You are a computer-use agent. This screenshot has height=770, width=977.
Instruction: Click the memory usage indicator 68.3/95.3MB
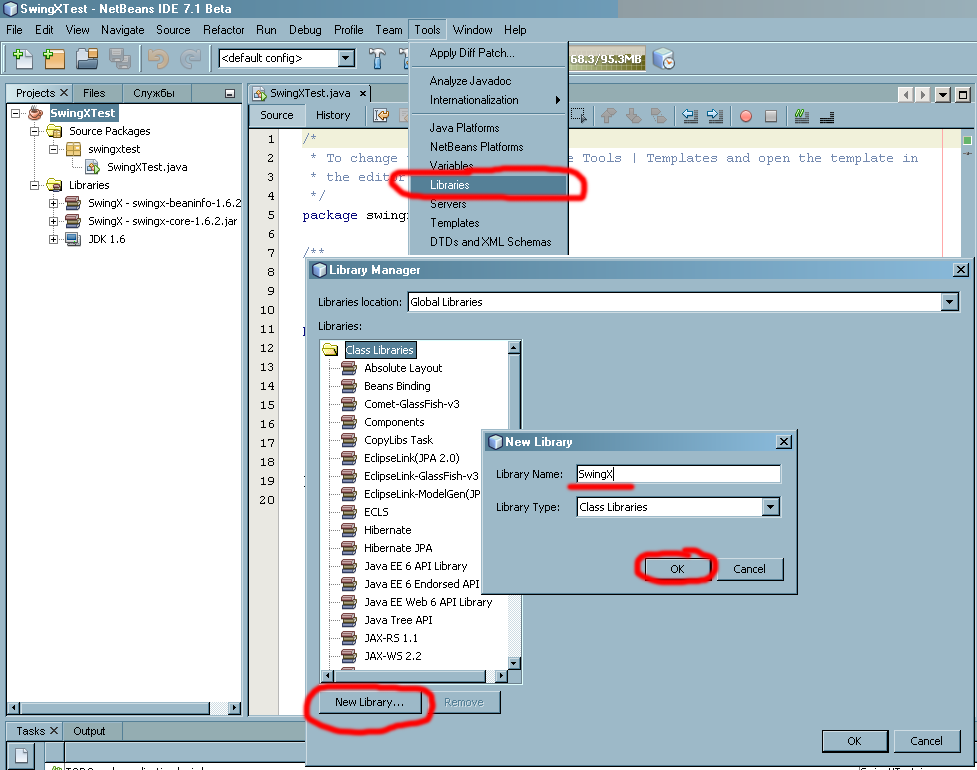pos(607,59)
